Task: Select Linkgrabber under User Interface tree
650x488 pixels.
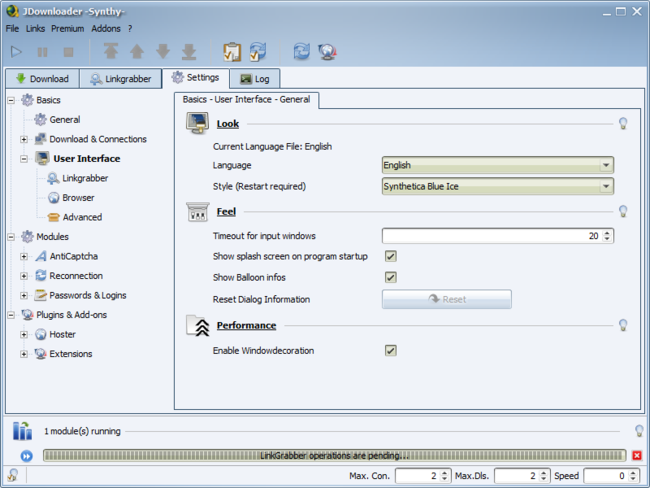Action: (85, 178)
